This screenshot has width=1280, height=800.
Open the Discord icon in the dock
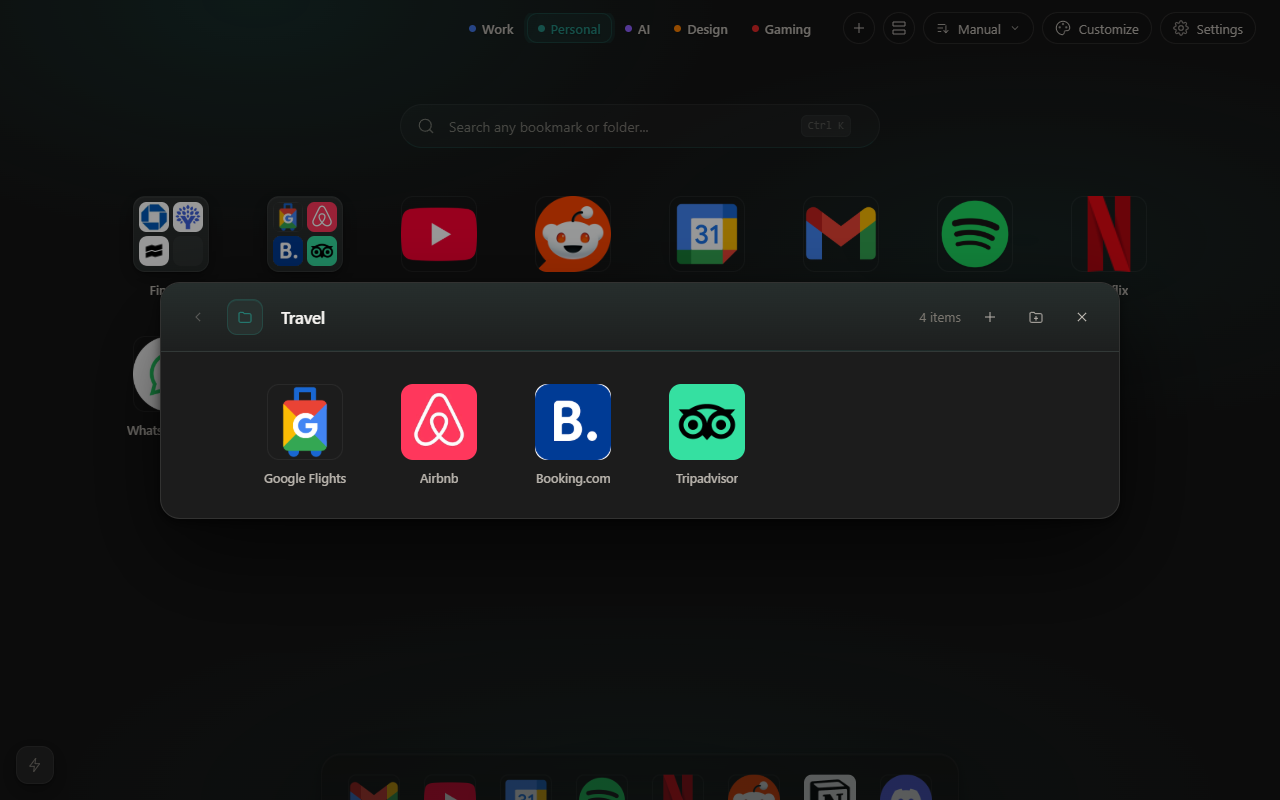click(x=906, y=788)
